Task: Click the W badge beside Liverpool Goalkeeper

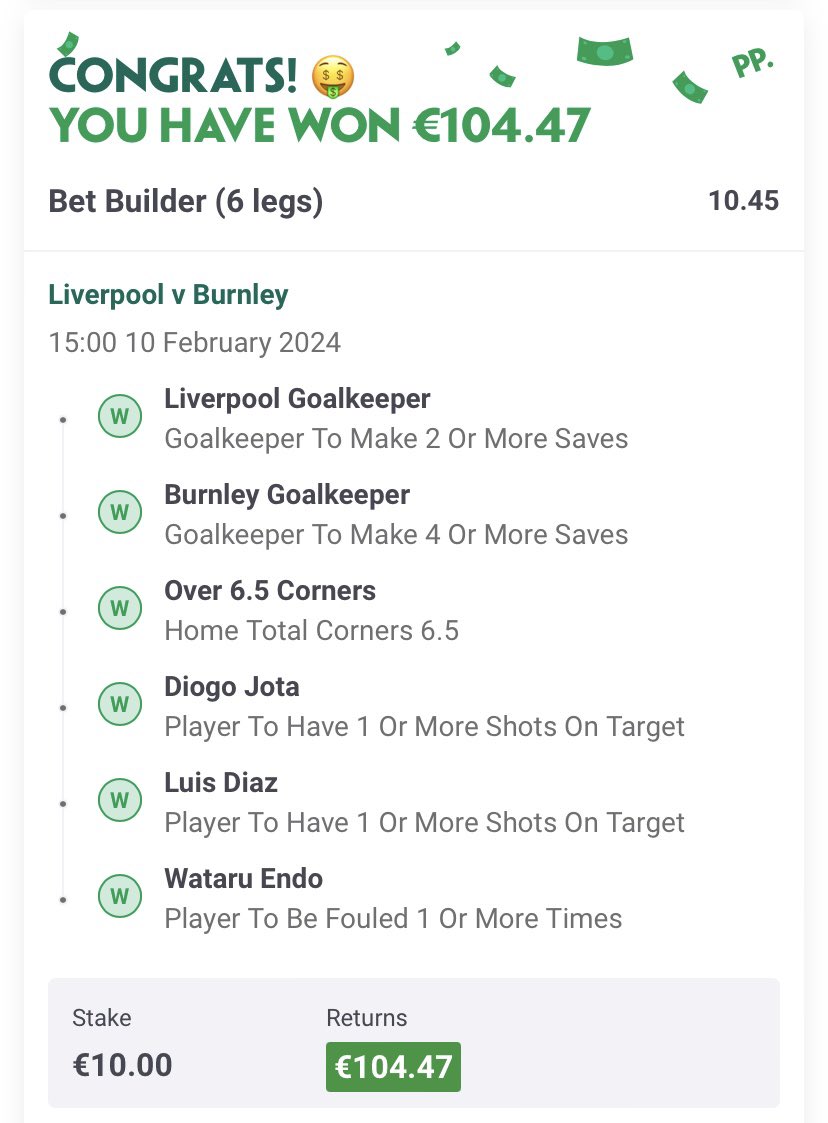Action: point(120,416)
